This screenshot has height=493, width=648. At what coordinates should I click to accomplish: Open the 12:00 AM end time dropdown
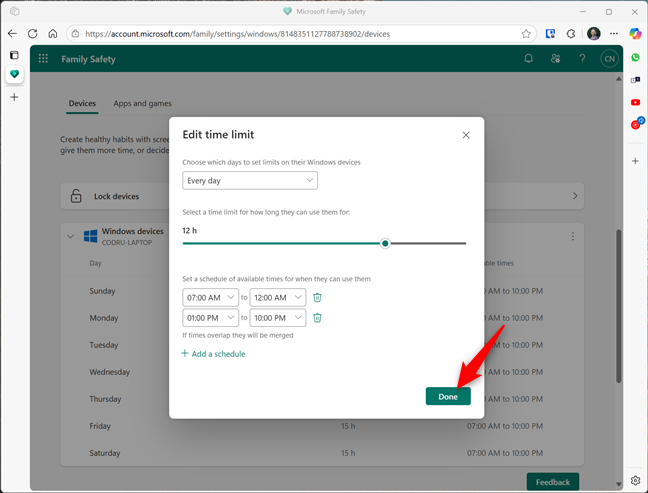click(278, 297)
